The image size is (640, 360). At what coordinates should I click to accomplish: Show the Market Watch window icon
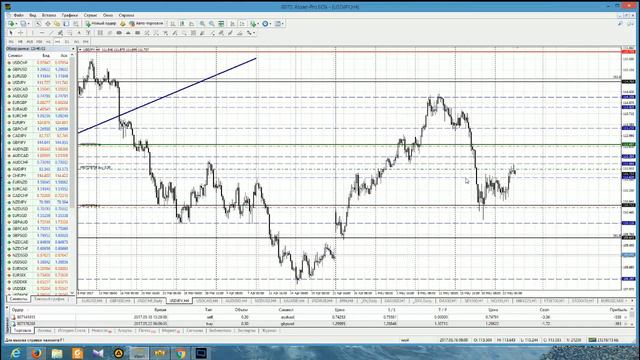[38, 24]
